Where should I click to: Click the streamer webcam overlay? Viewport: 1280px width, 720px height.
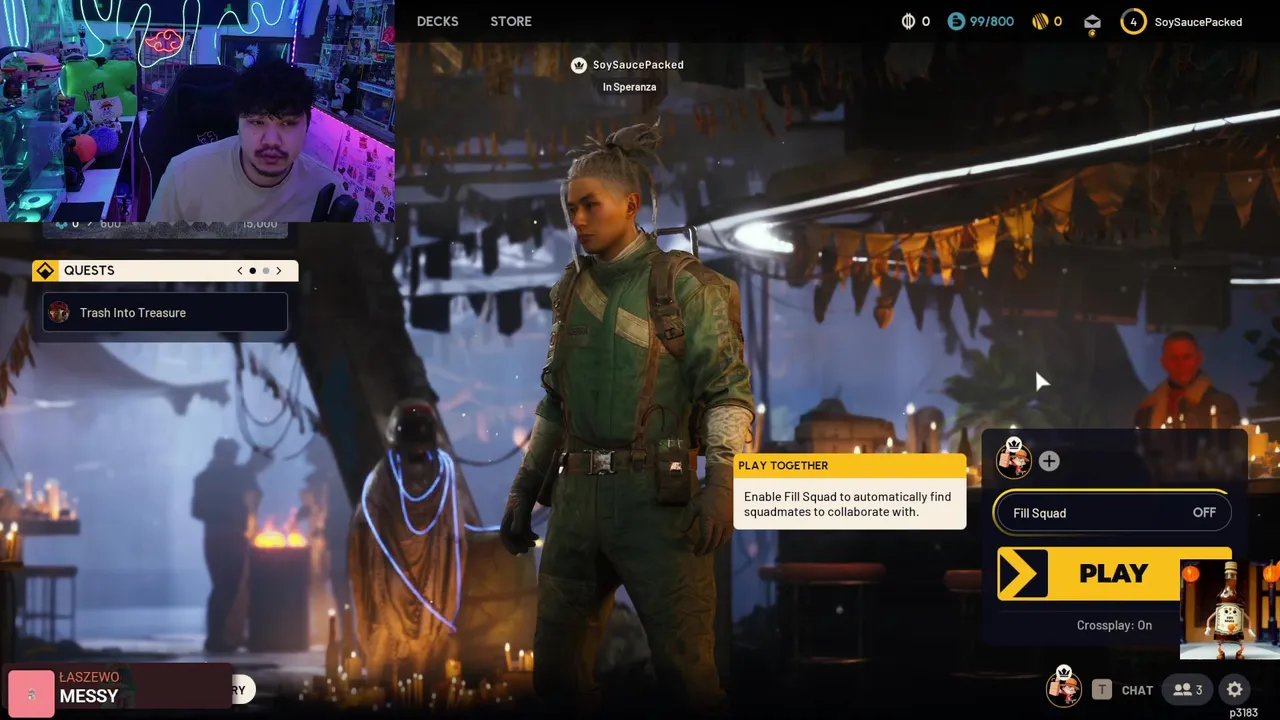(x=197, y=110)
